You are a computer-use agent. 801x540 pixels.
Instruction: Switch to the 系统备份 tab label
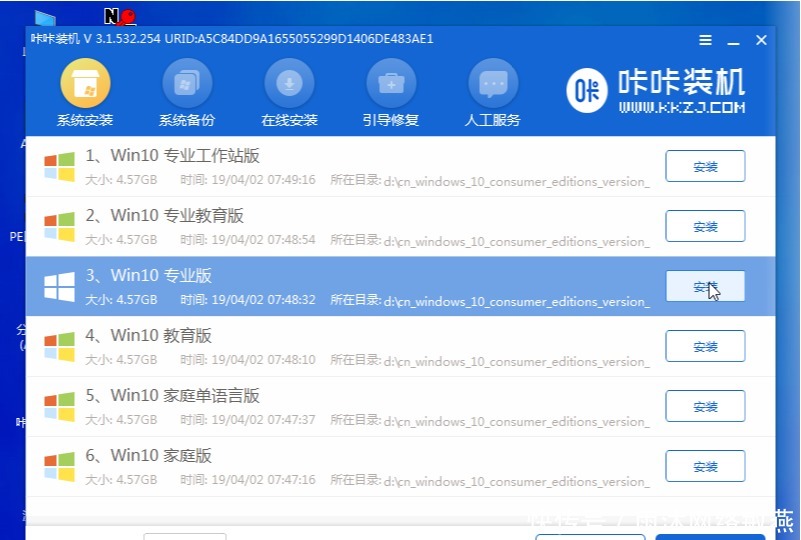(x=187, y=120)
